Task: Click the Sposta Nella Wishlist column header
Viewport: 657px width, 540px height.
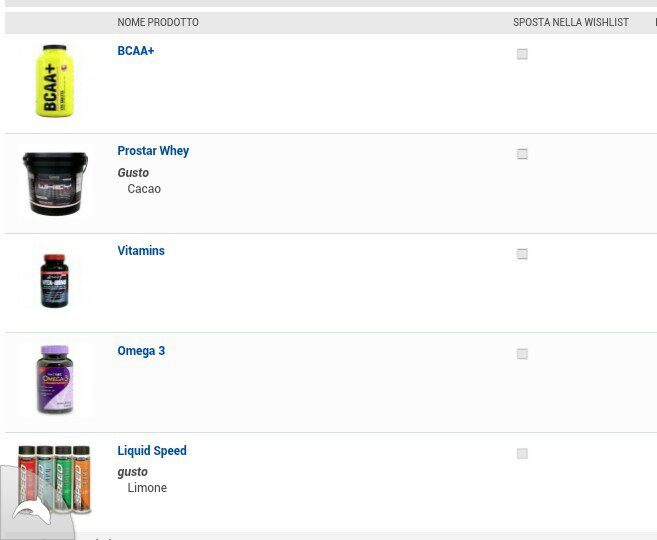Action: 571,22
